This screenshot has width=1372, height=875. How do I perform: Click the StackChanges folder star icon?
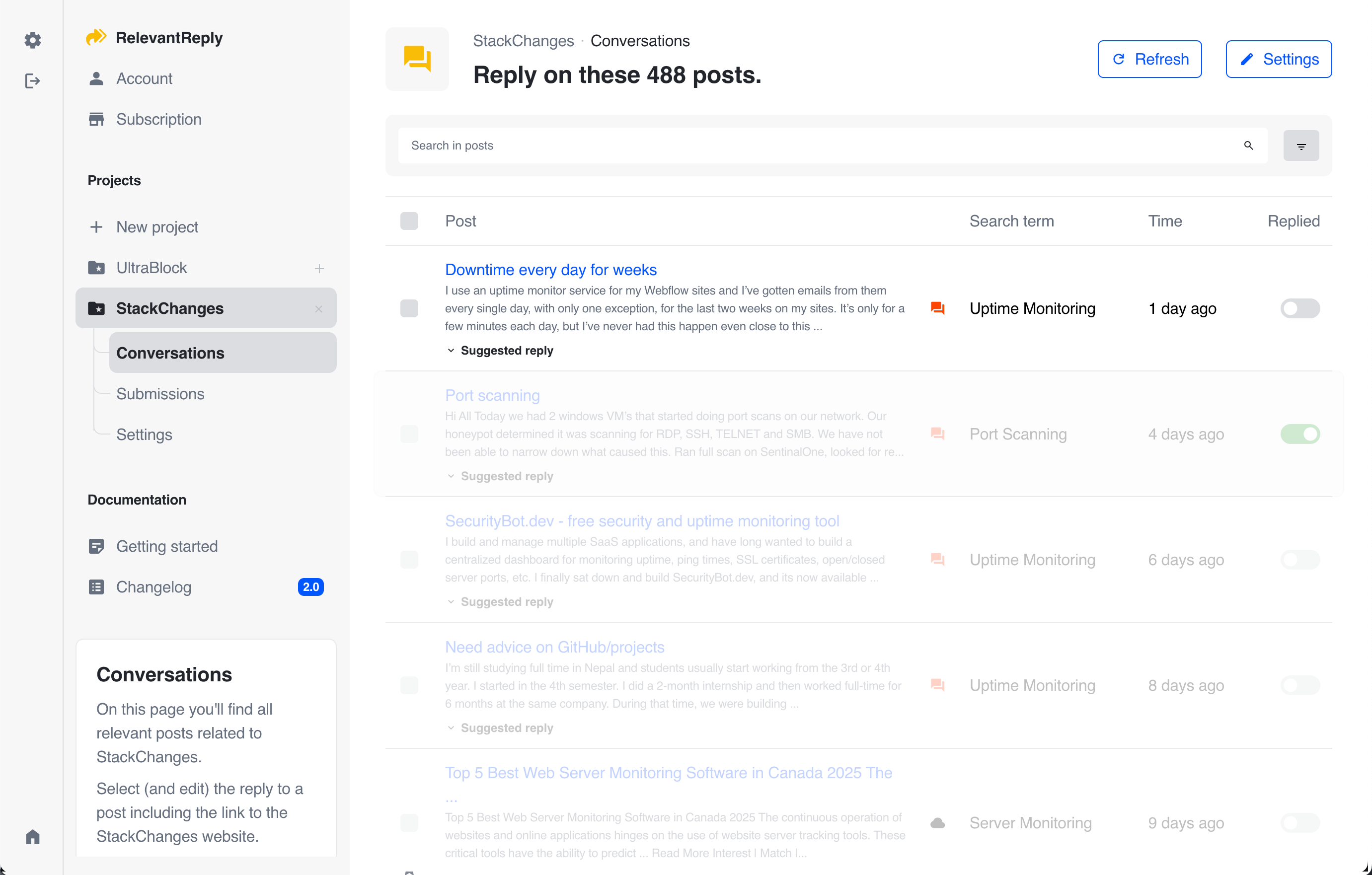click(96, 308)
